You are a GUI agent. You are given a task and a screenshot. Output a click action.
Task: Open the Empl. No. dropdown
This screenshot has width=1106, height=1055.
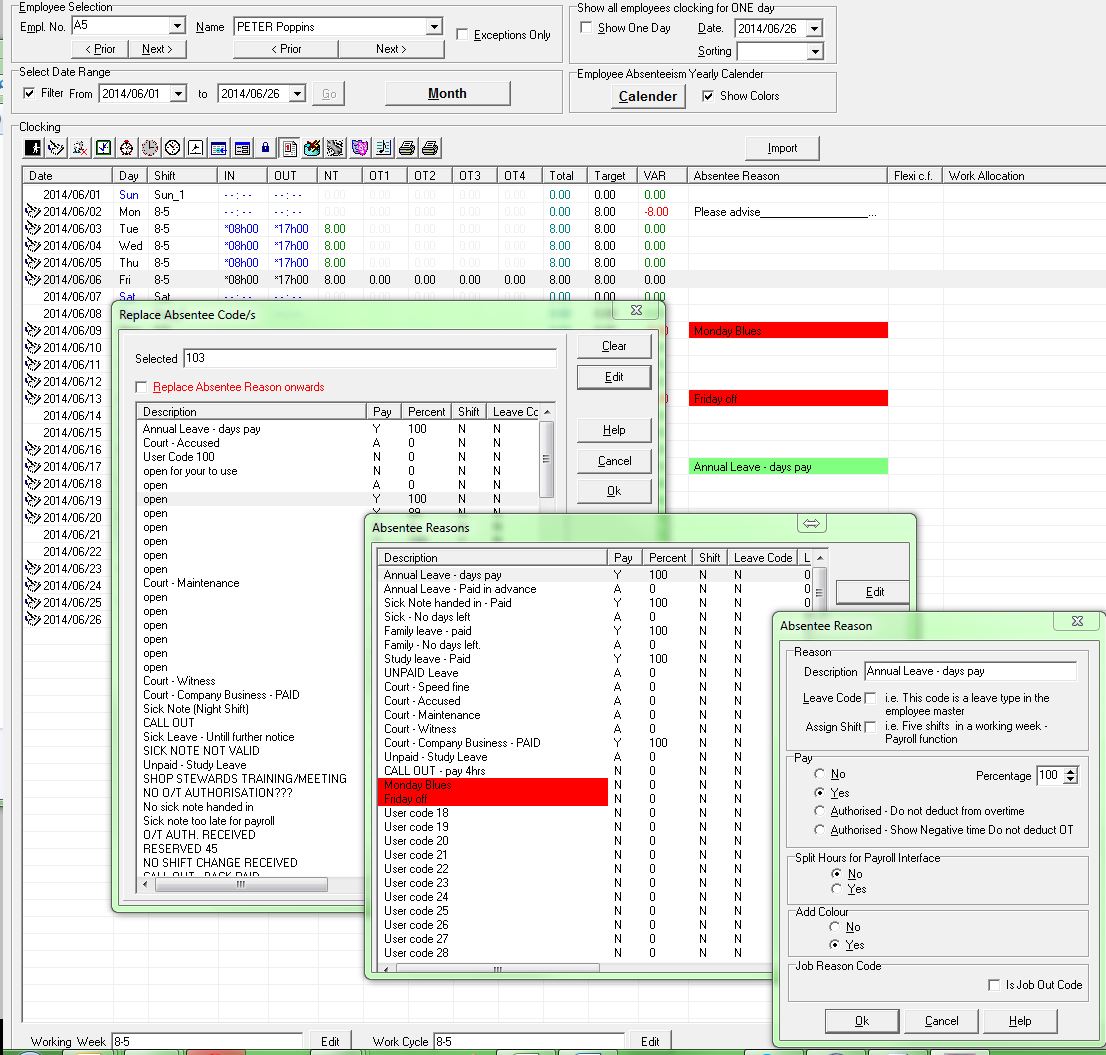coord(177,26)
